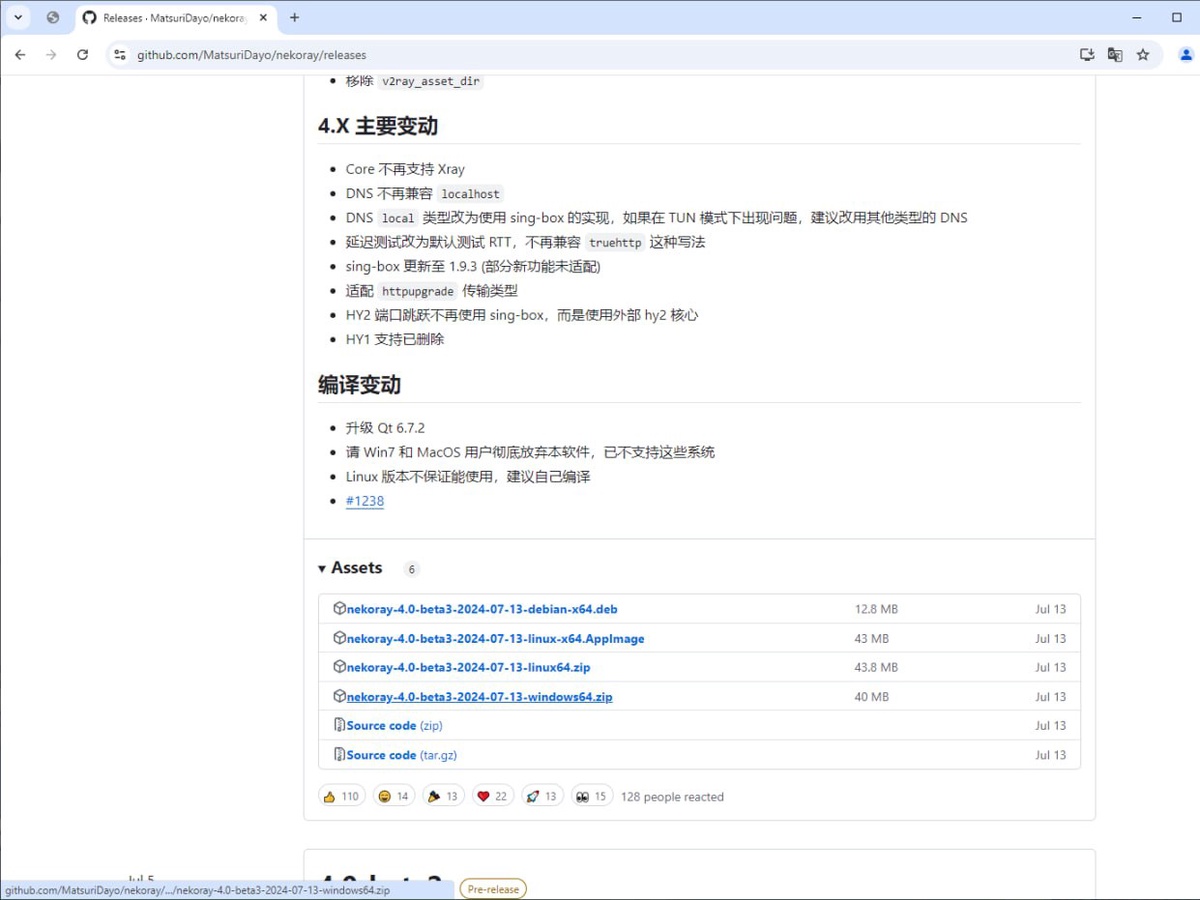
Task: Click the install app icon in address bar
Action: point(1087,55)
